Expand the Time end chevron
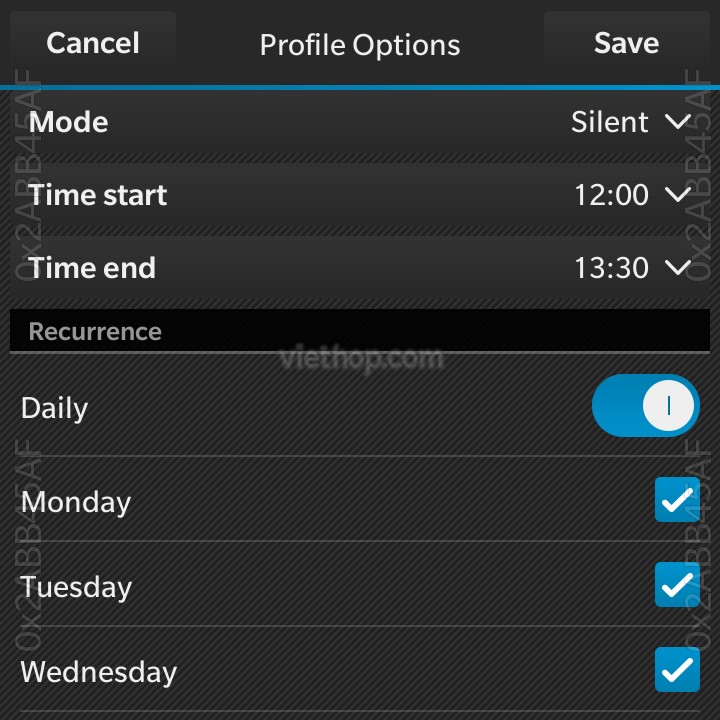 [678, 267]
